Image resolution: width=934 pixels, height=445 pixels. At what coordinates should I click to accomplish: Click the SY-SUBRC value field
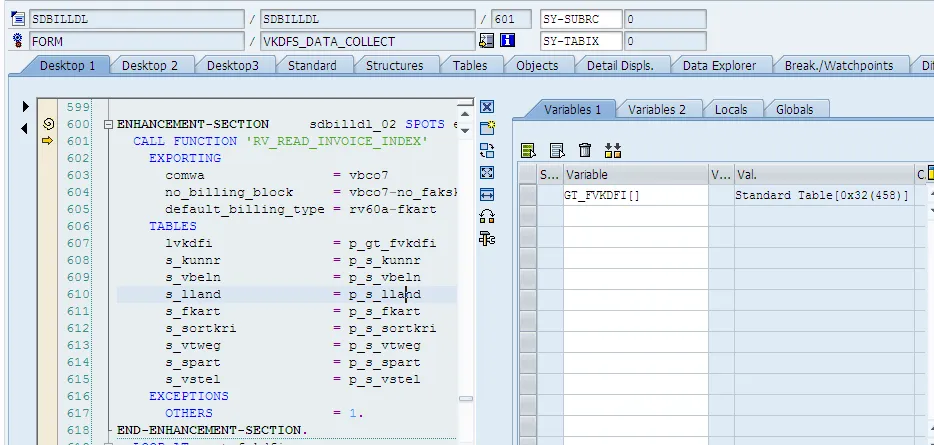pyautogui.click(x=665, y=19)
